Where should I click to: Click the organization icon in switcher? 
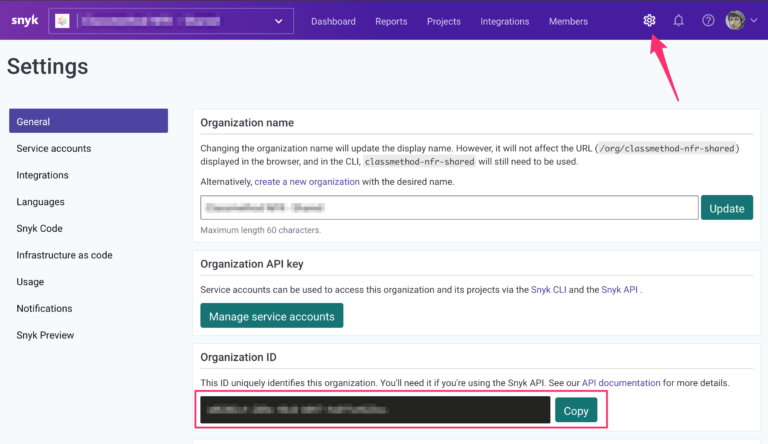pos(62,21)
